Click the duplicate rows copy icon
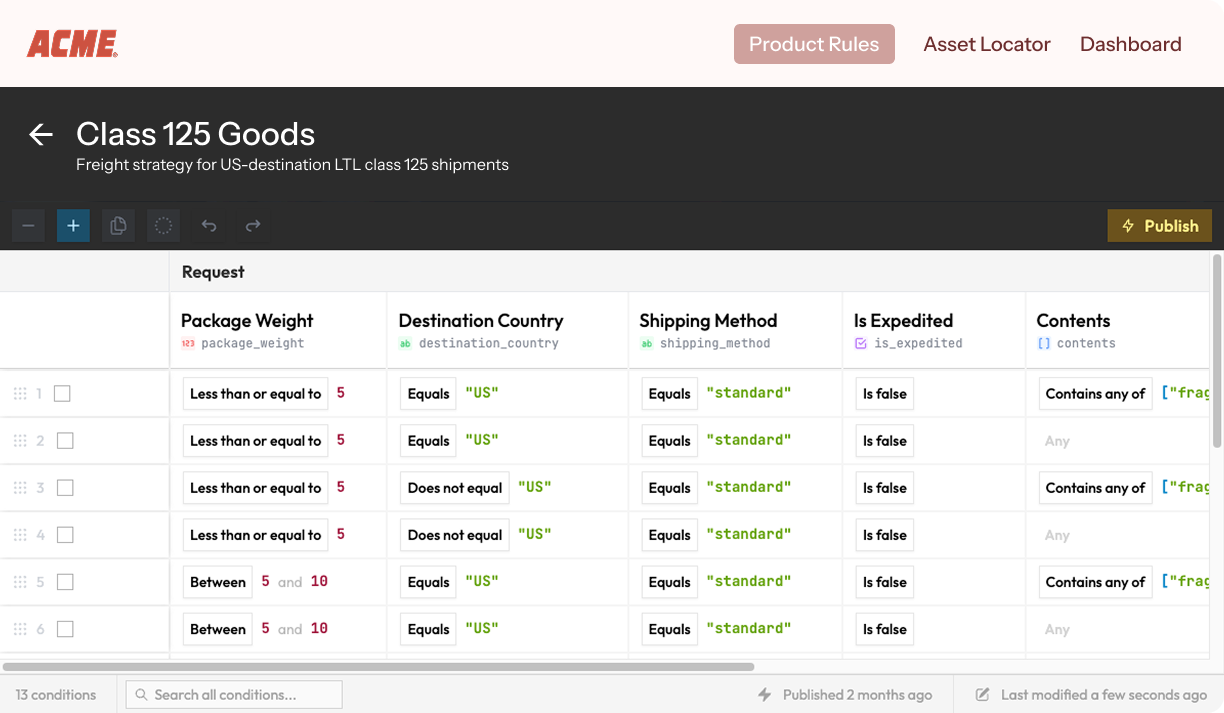The height and width of the screenshot is (713, 1224). (118, 226)
